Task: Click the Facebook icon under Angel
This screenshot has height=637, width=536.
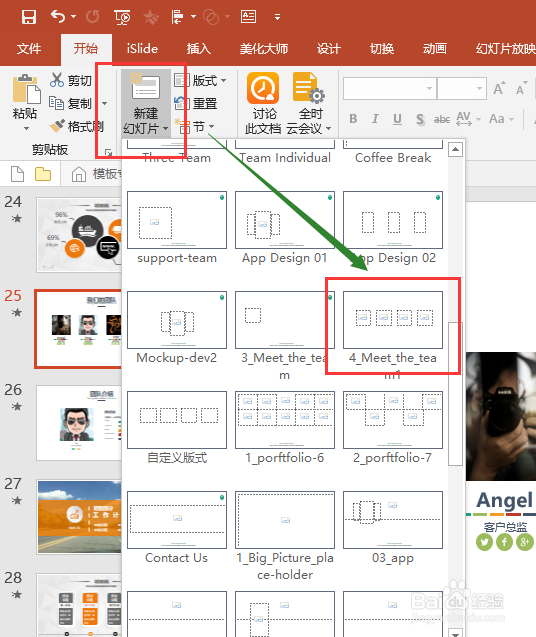Action: tap(505, 542)
